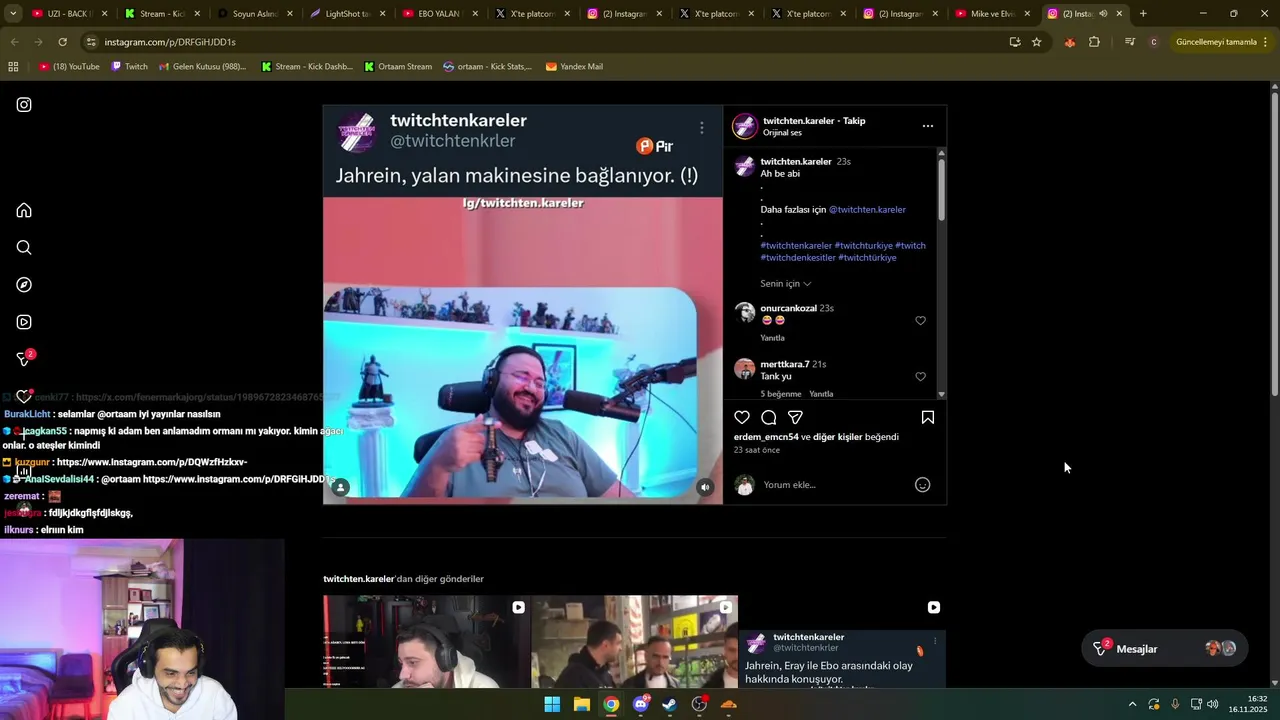Open Chrome extensions puzzle icon

[x=1094, y=42]
